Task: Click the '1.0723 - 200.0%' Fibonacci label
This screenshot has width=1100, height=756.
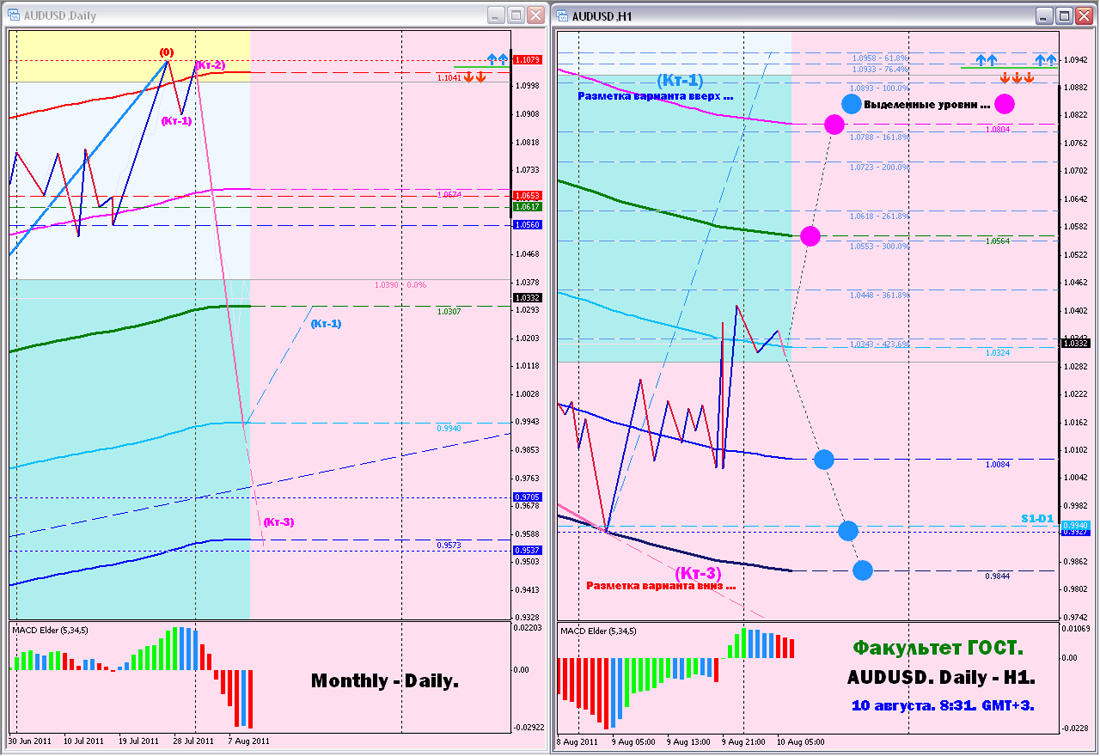Action: (x=880, y=168)
